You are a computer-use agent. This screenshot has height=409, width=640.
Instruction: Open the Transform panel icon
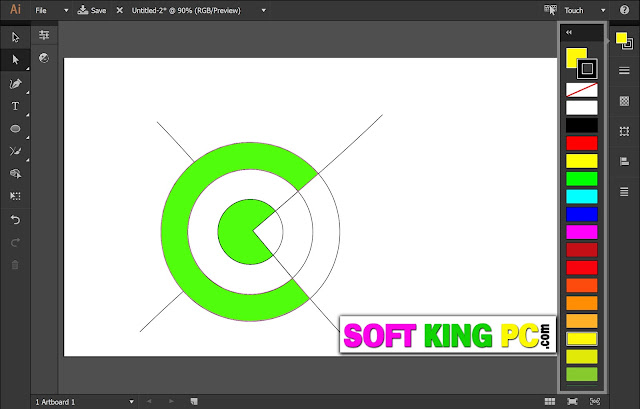click(x=624, y=131)
